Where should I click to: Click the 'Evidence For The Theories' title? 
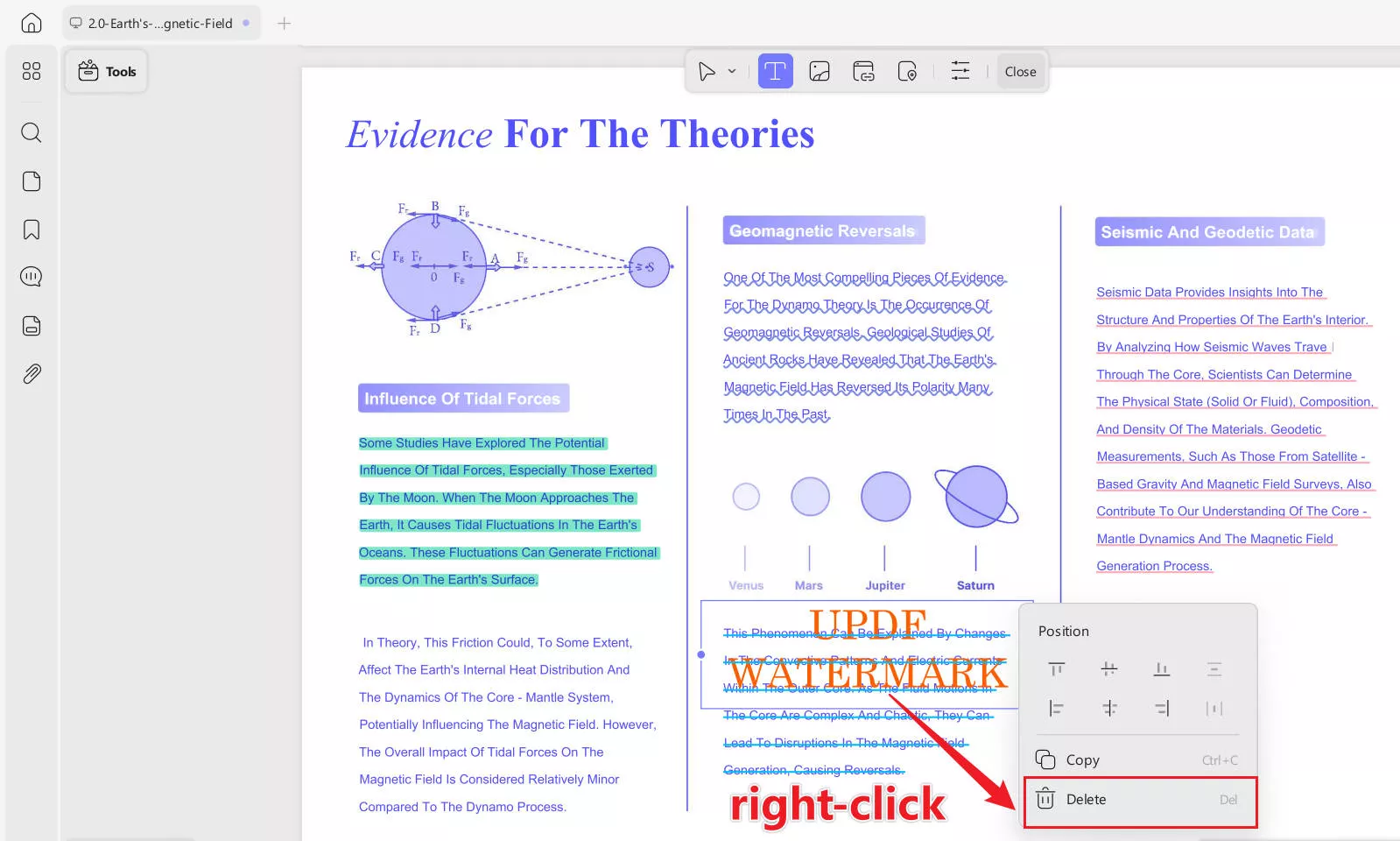pyautogui.click(x=580, y=134)
